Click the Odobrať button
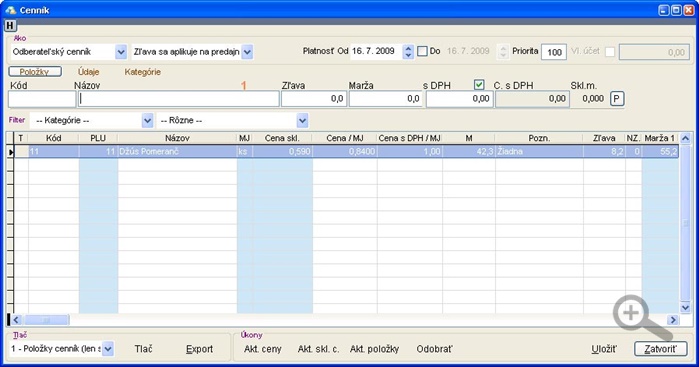 point(434,349)
